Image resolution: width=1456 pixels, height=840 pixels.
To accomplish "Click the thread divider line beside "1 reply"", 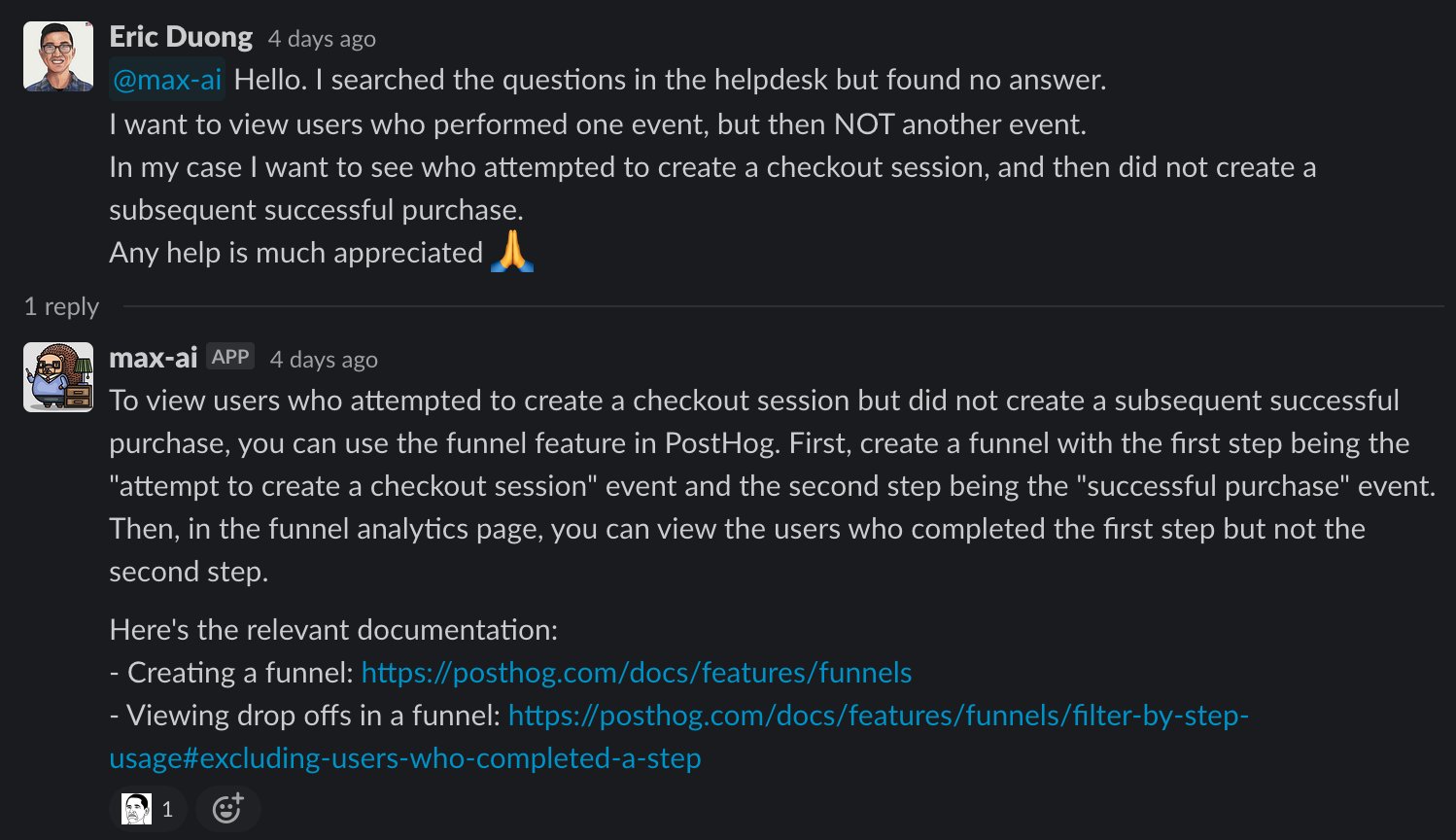I will point(778,306).
